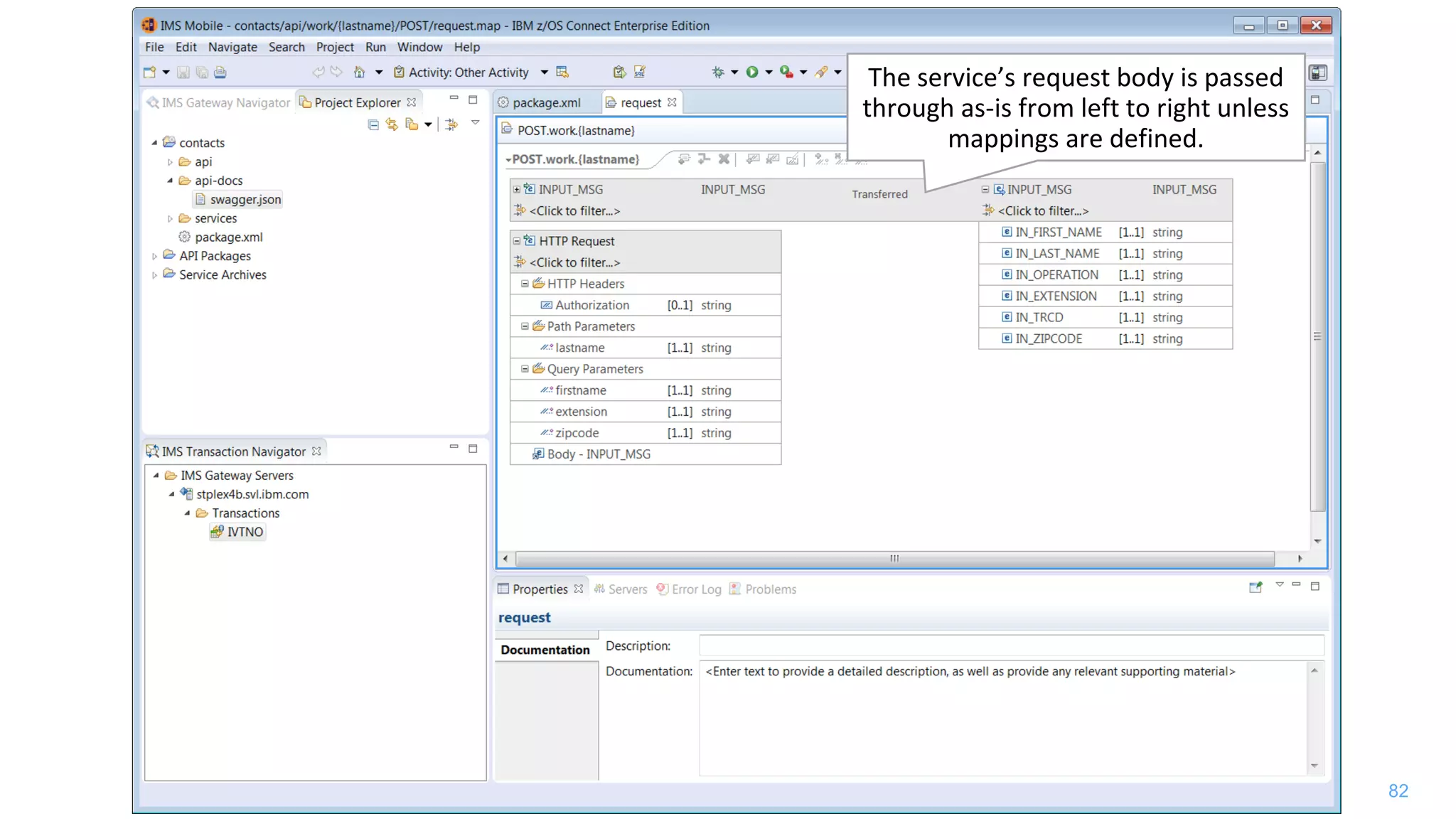Expand the left INPUT_MSG node
This screenshot has height=819, width=1456.
pyautogui.click(x=517, y=189)
